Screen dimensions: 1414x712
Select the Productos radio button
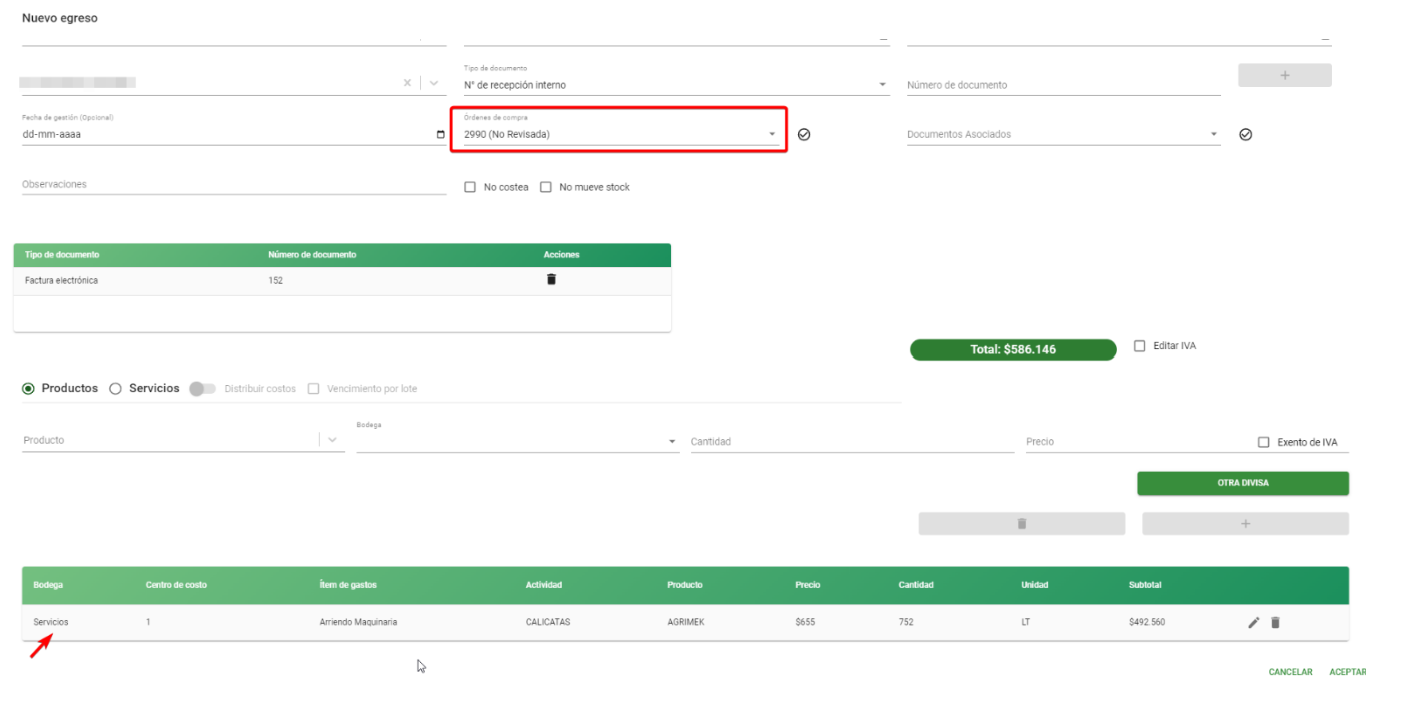pyautogui.click(x=28, y=388)
